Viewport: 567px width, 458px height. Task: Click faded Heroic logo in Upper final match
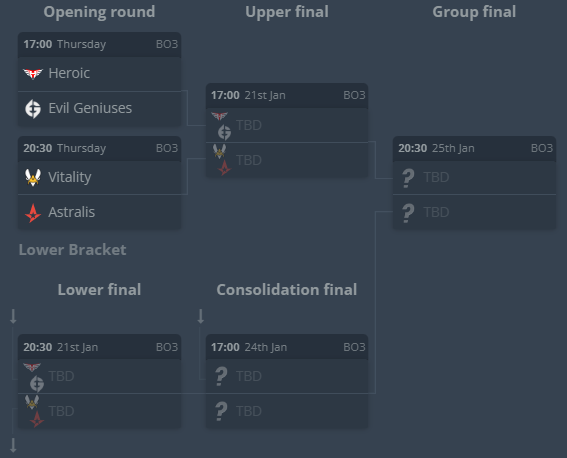click(219, 116)
